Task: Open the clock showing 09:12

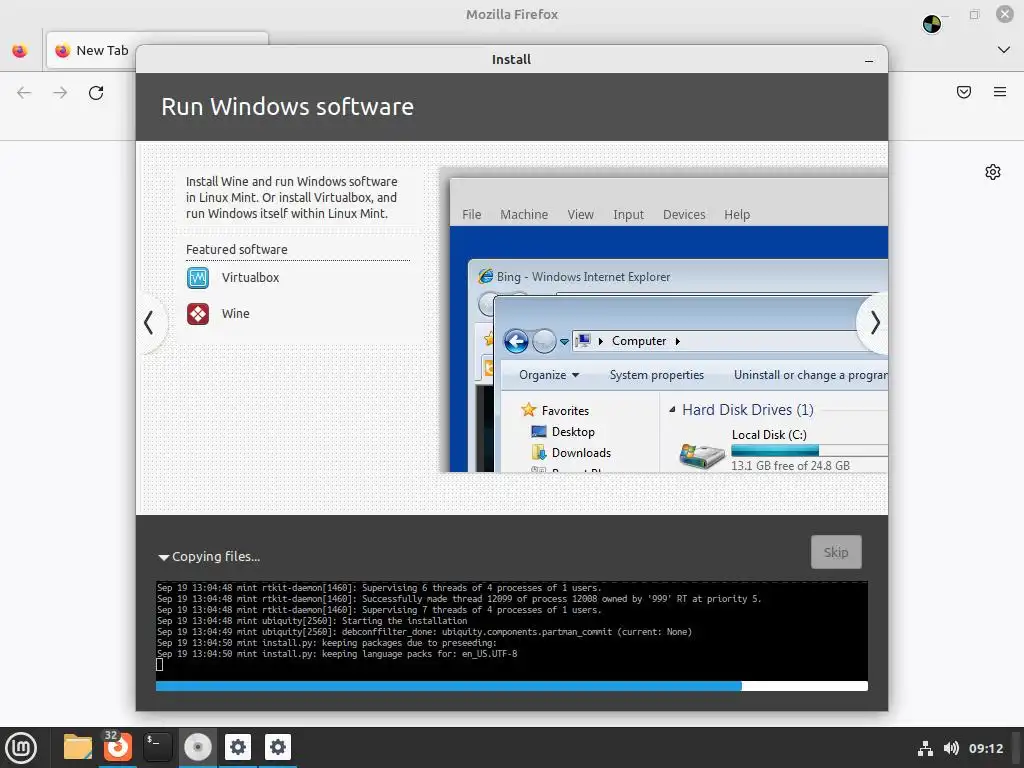Action: pyautogui.click(x=985, y=748)
